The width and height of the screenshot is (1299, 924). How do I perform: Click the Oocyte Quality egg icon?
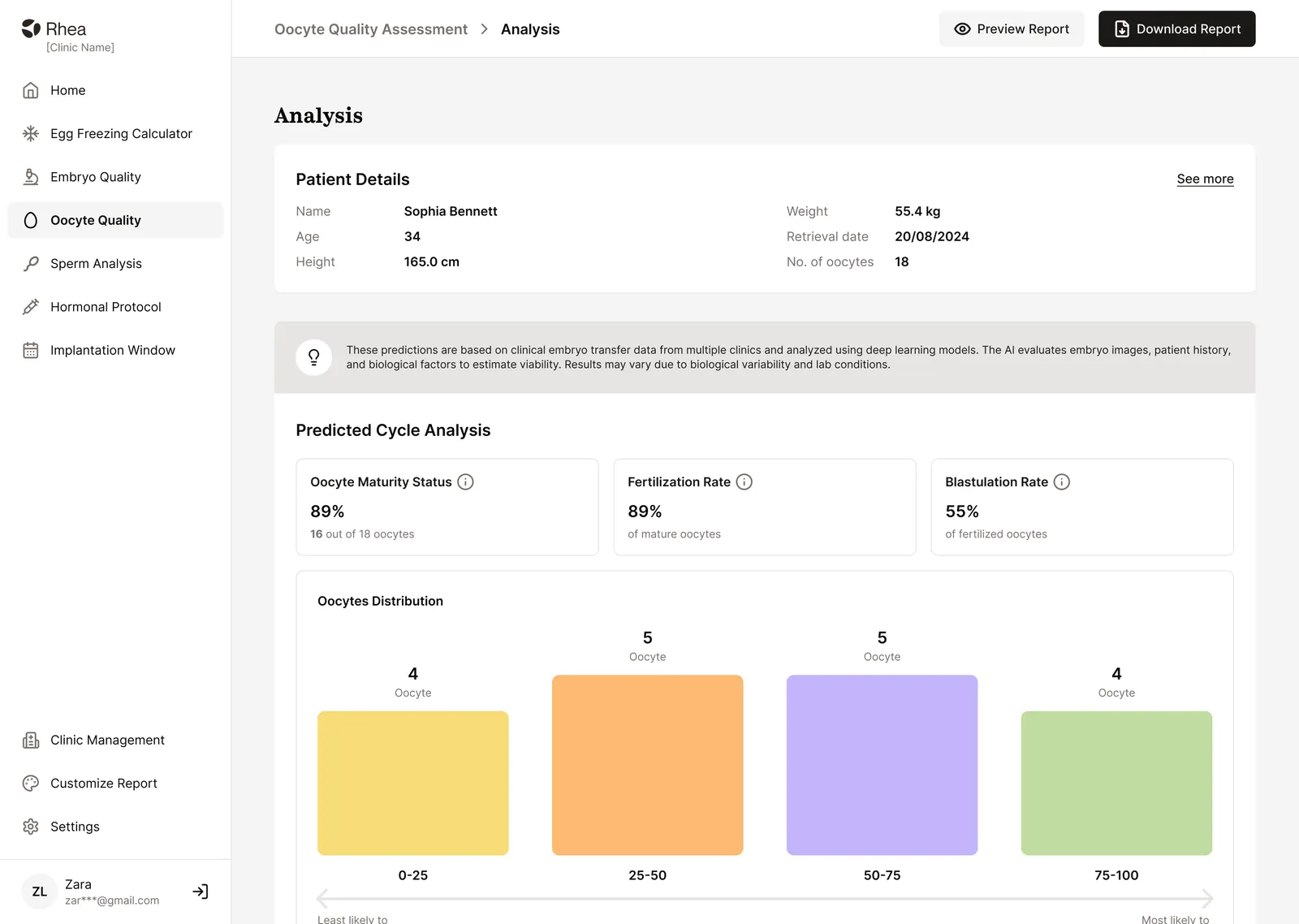(31, 220)
